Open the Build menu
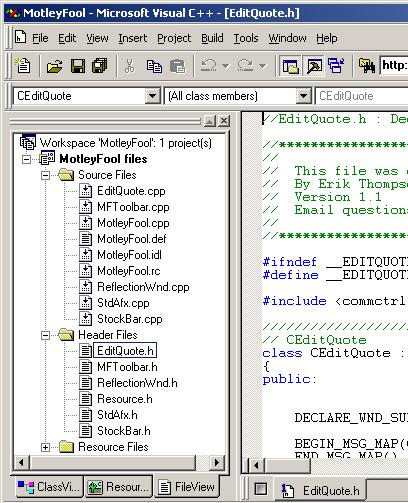 tap(212, 38)
